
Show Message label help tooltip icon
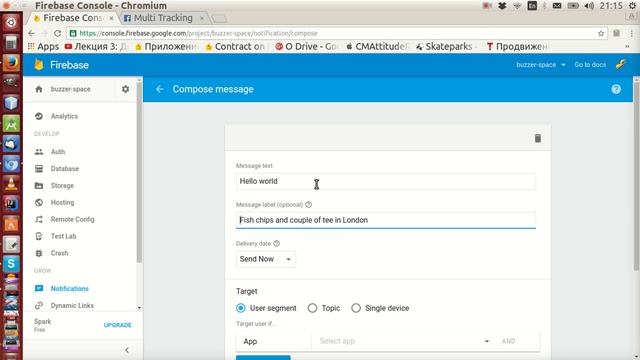coord(309,204)
